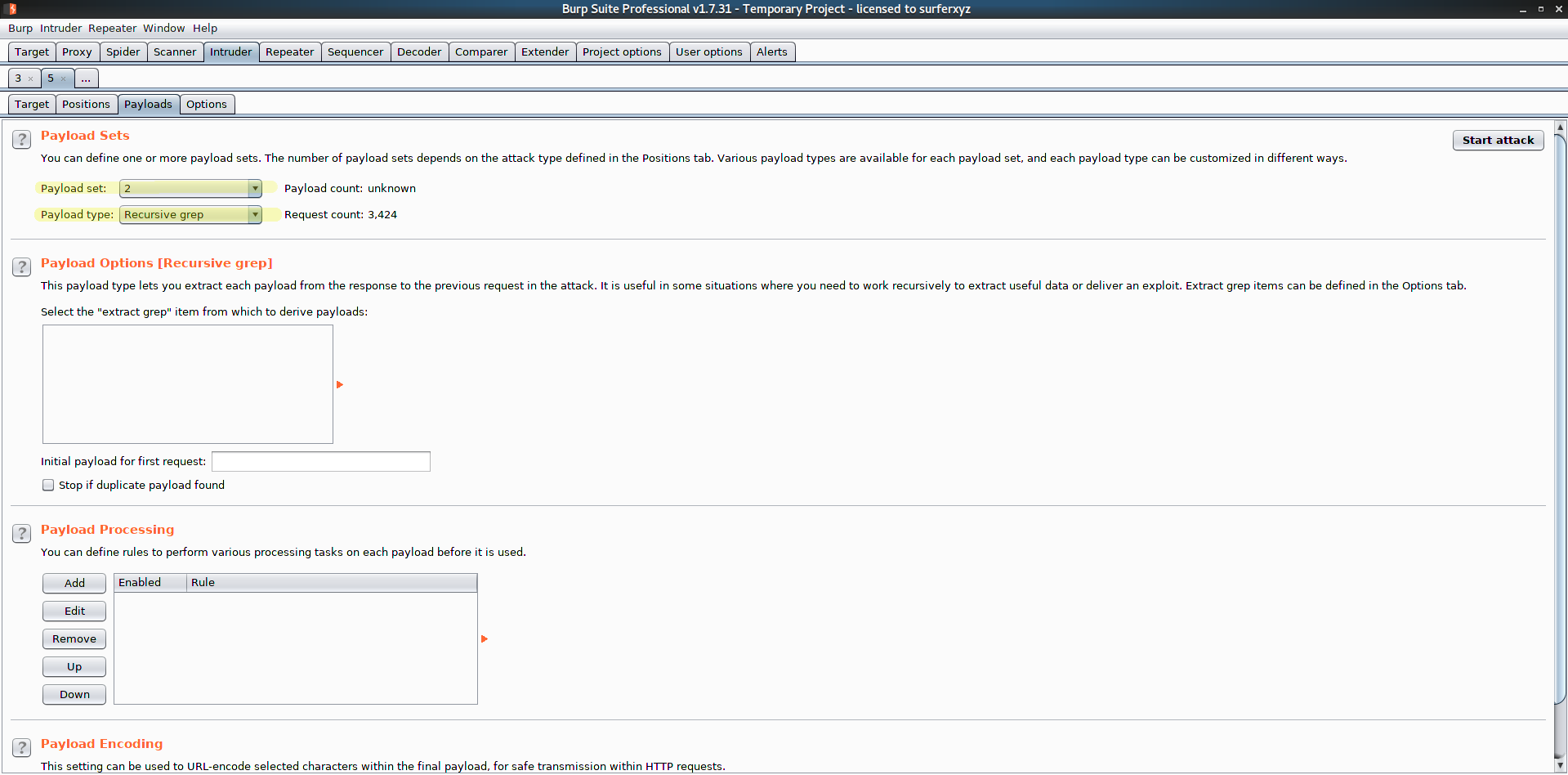Open Payload Processing help icon
This screenshot has height=775, width=1568.
pyautogui.click(x=22, y=534)
